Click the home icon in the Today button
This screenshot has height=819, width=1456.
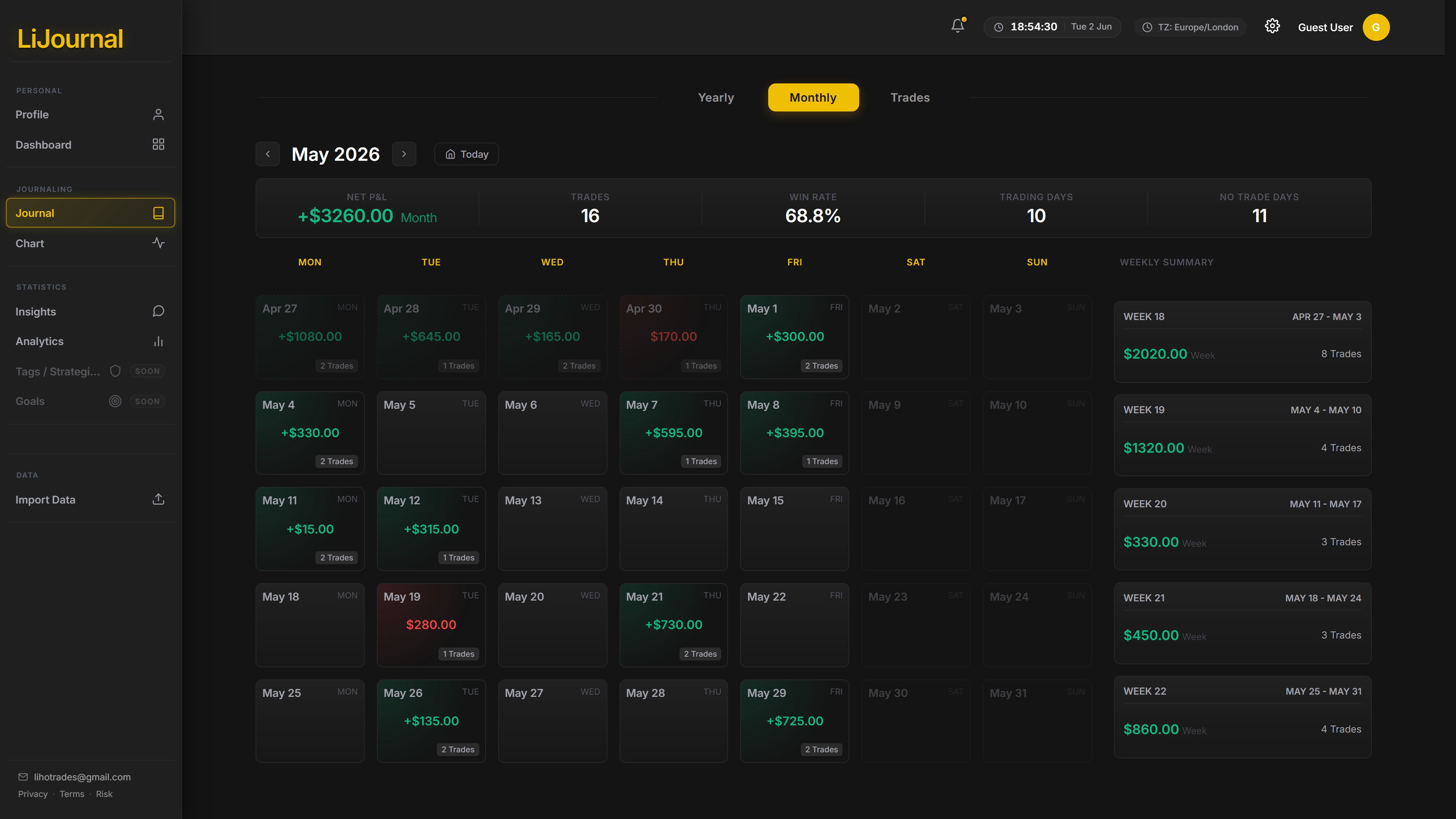[x=450, y=154]
